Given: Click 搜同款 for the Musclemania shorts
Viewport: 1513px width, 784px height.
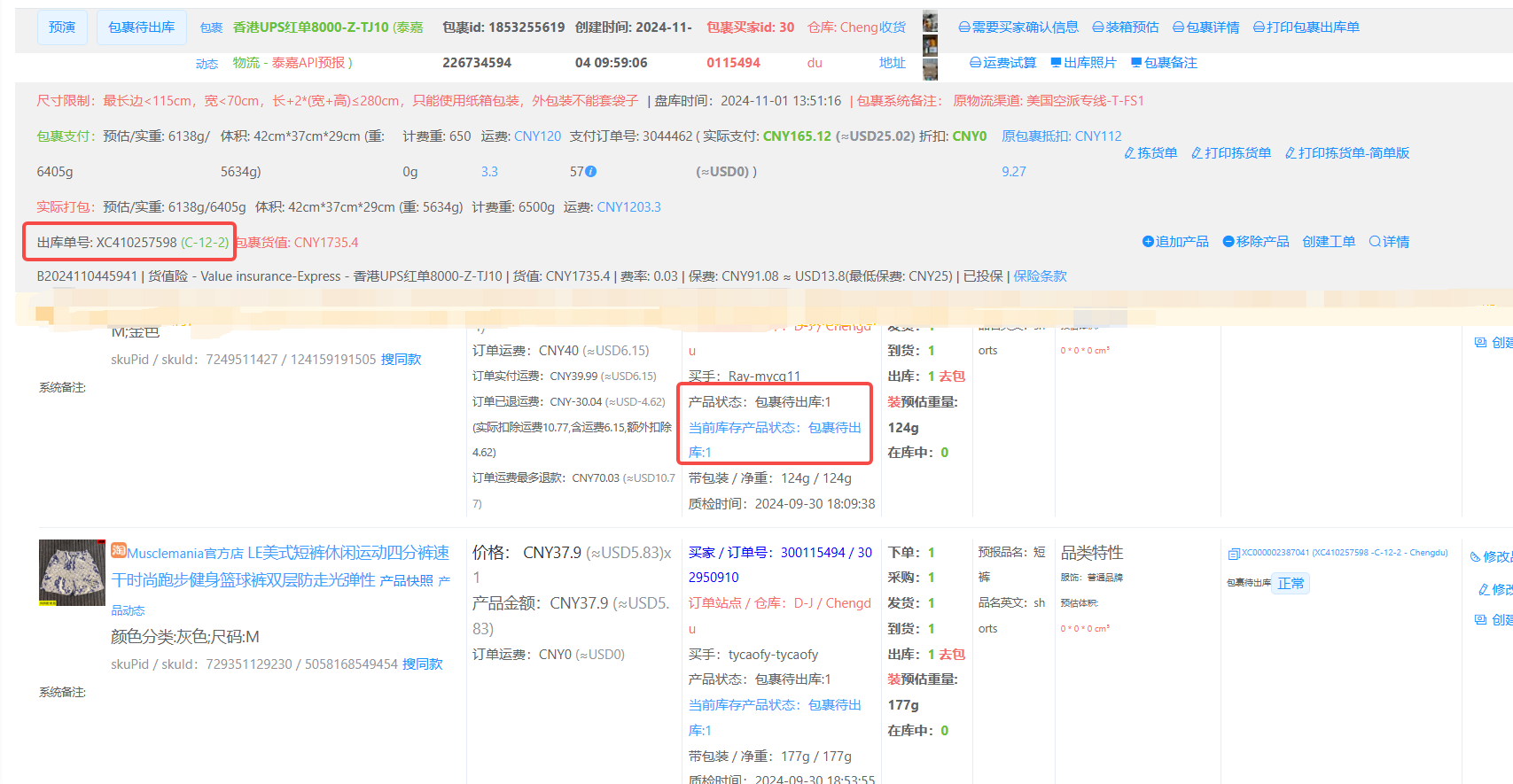Looking at the screenshot, I should 422,664.
